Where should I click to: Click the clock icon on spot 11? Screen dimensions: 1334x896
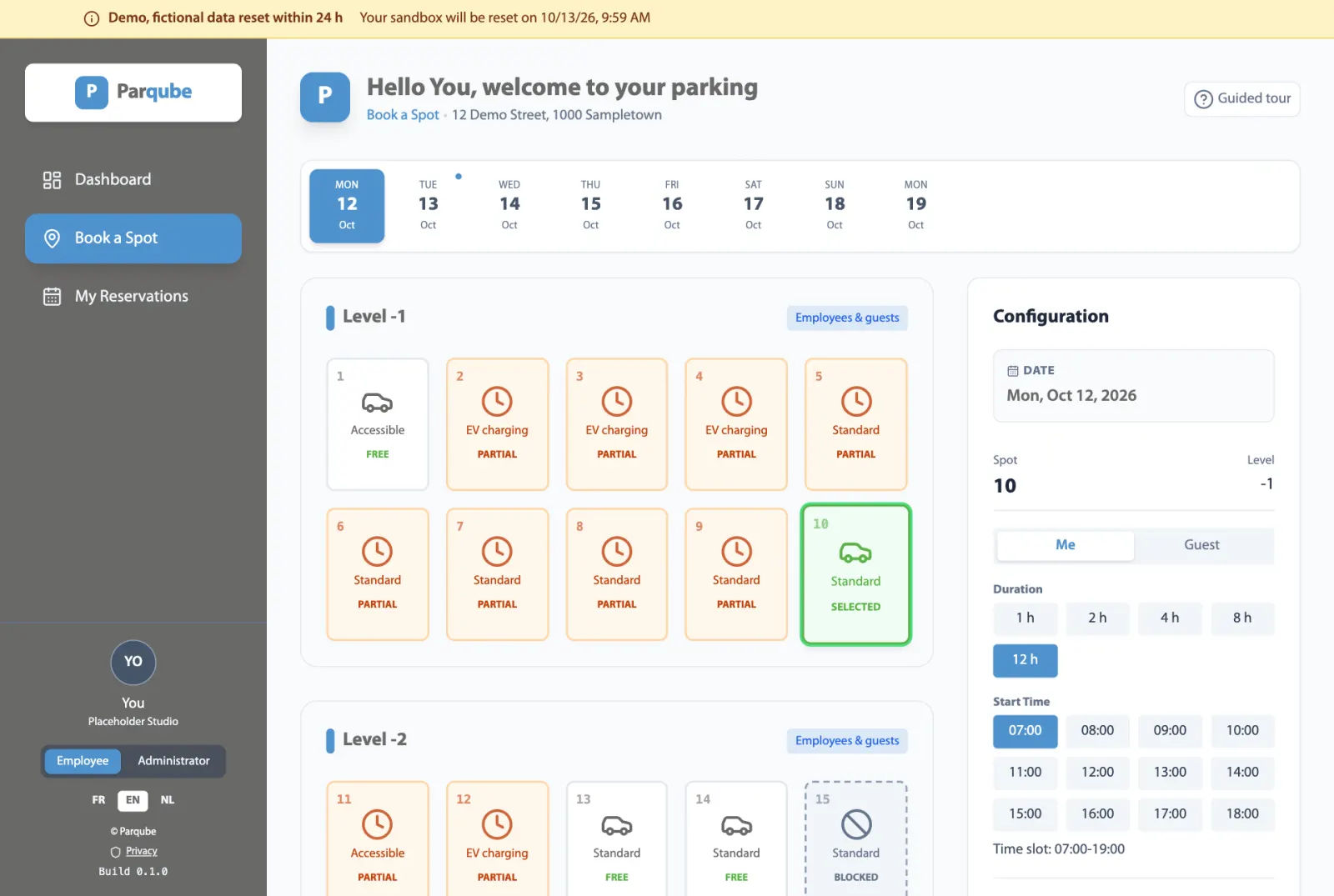(378, 824)
